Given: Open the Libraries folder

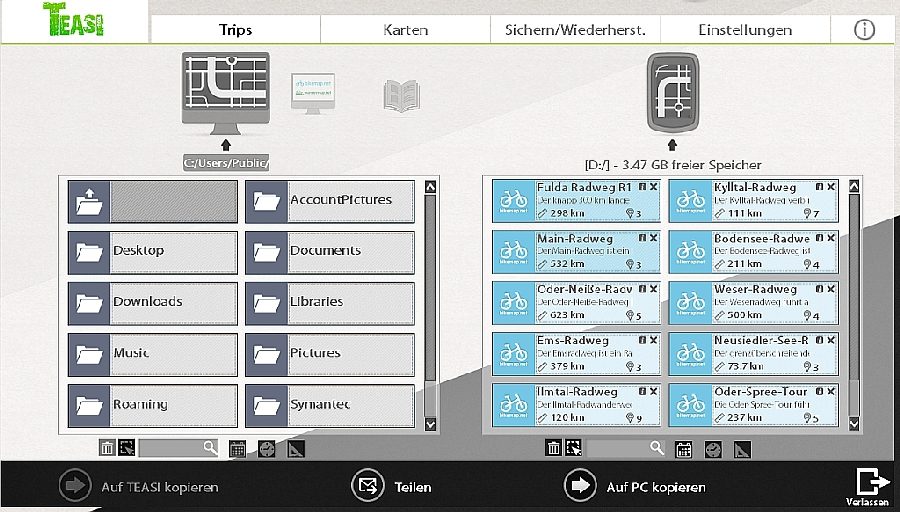Looking at the screenshot, I should click(330, 304).
